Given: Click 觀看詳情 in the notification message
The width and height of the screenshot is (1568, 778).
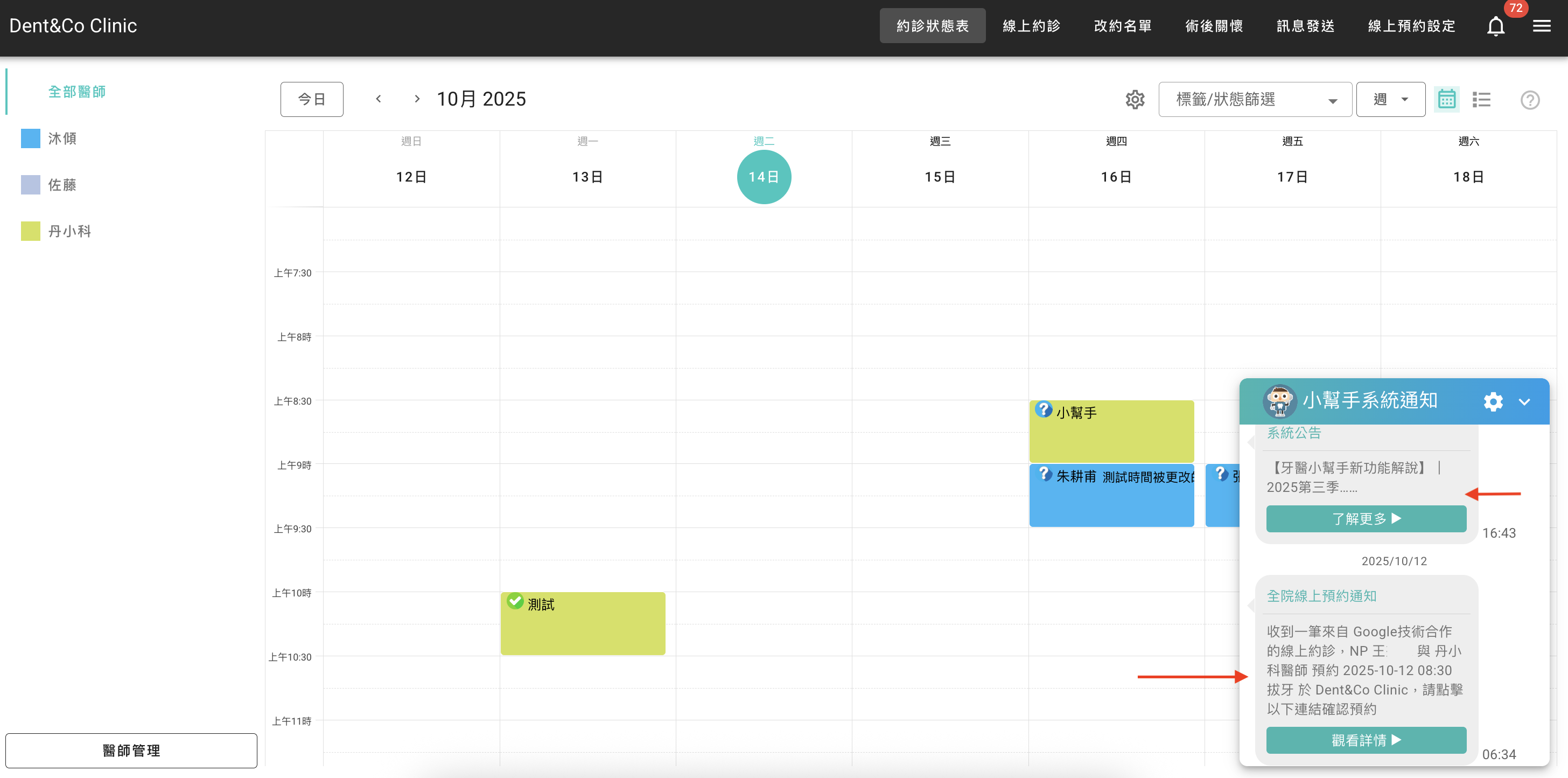Looking at the screenshot, I should (x=1366, y=740).
